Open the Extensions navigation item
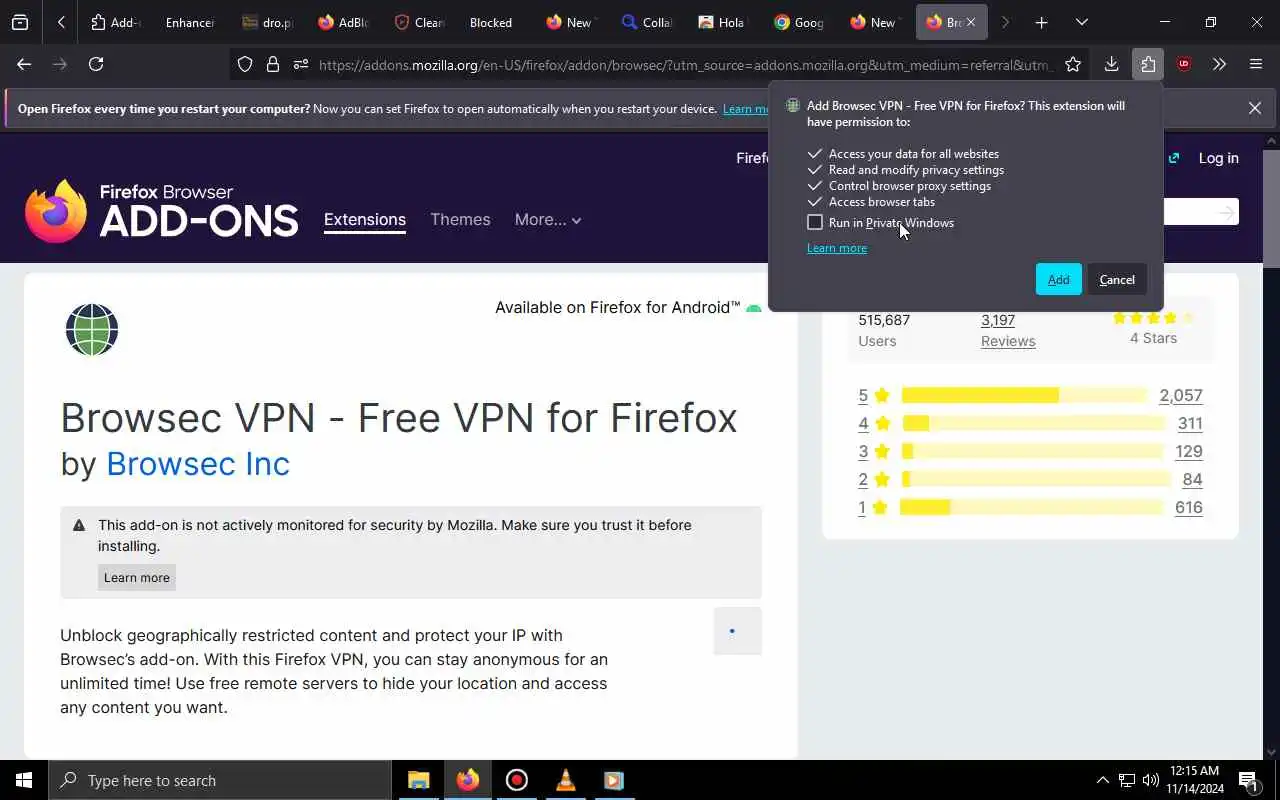Viewport: 1280px width, 800px height. tap(365, 219)
